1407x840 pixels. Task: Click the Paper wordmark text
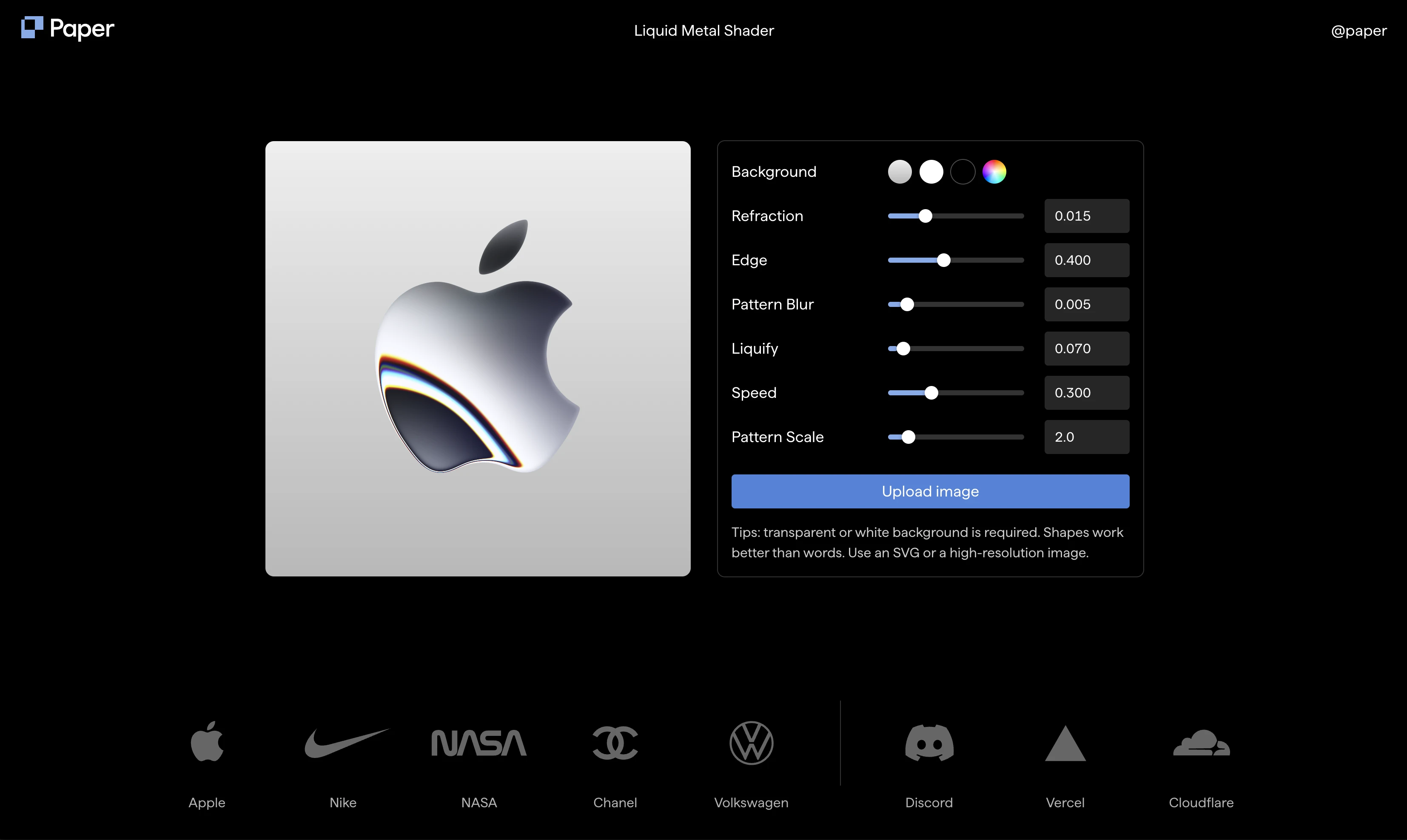click(x=82, y=28)
